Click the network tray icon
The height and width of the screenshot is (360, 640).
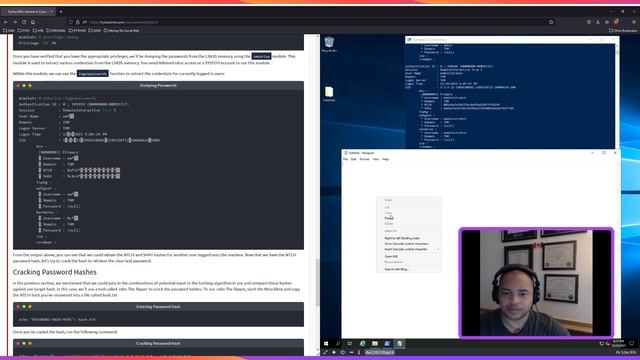[x=602, y=344]
